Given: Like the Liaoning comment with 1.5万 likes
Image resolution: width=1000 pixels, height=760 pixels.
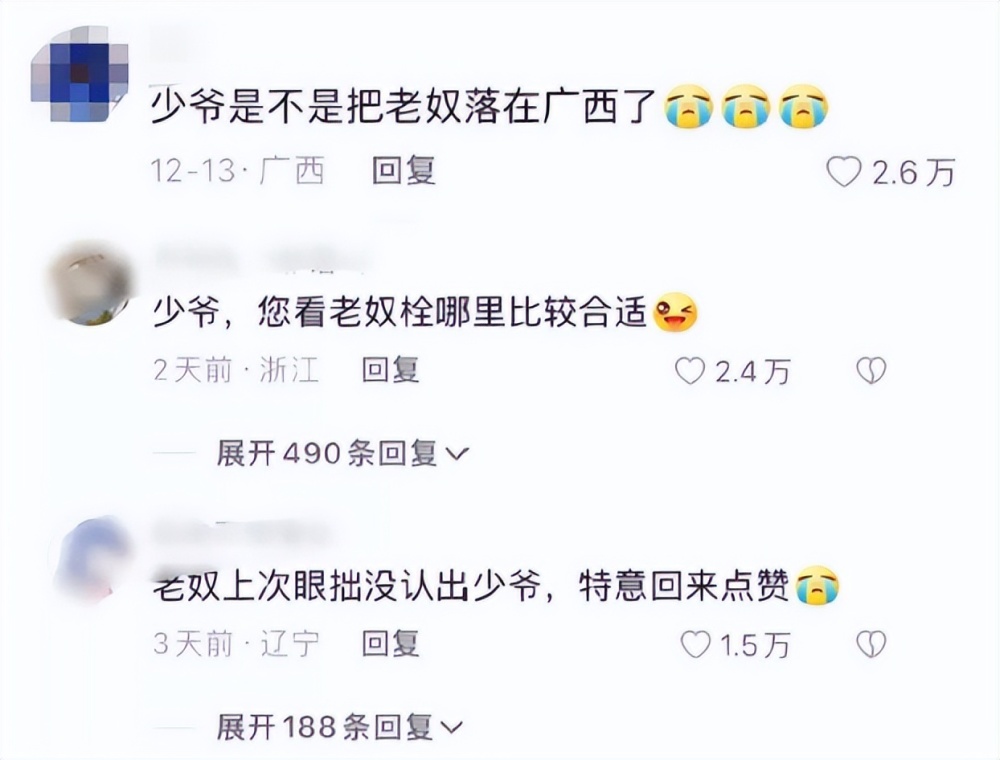Looking at the screenshot, I should 695,645.
